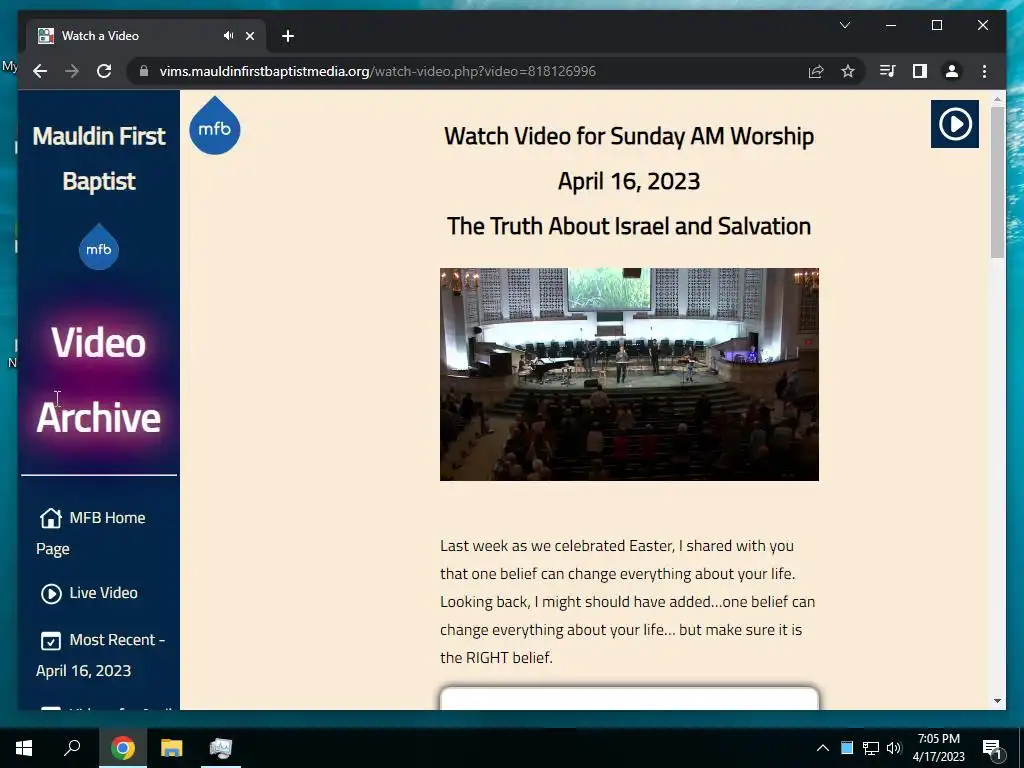Click the mfb droplet logo in sidebar
Image resolution: width=1024 pixels, height=768 pixels.
pyautogui.click(x=99, y=246)
